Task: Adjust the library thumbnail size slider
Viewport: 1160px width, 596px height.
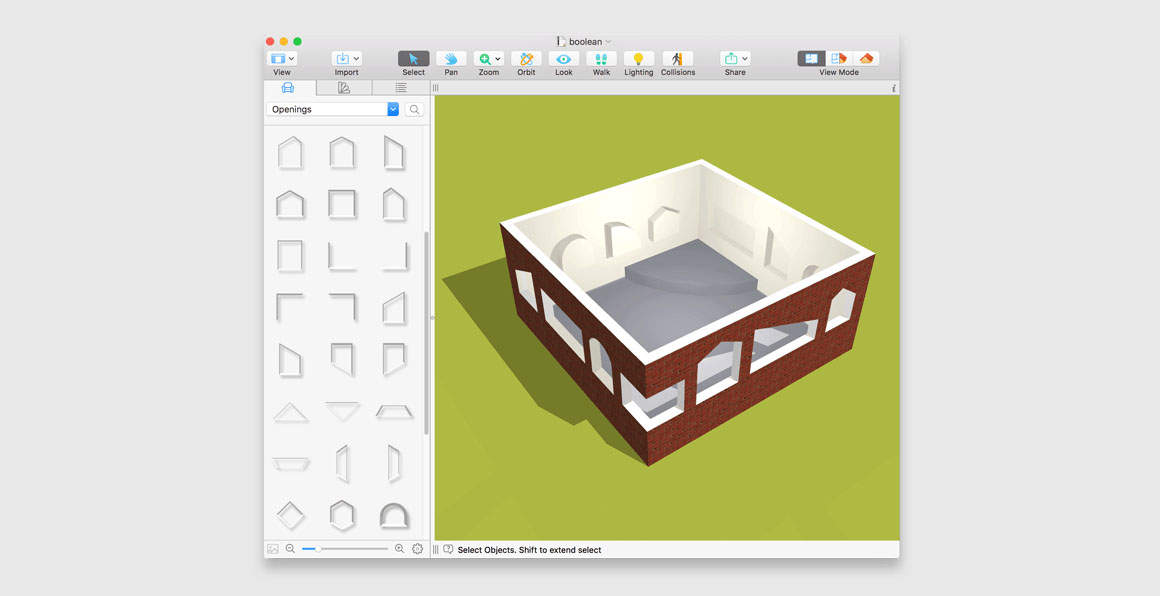Action: point(345,549)
